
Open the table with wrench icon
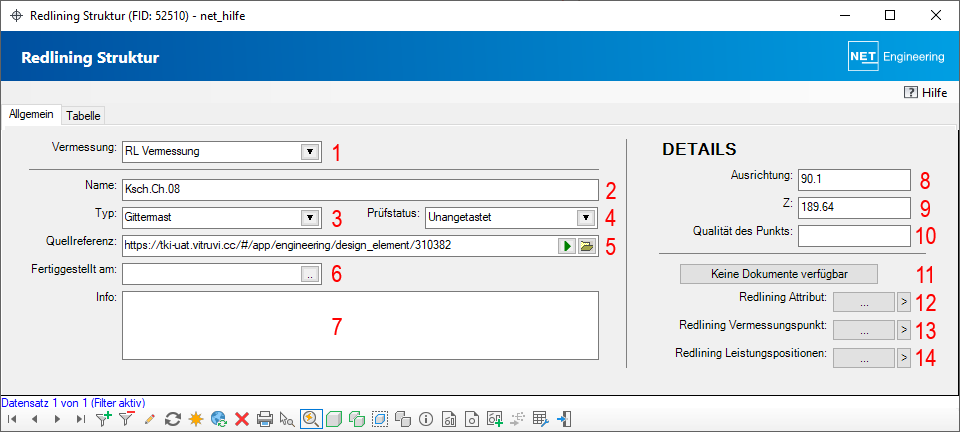tap(541, 419)
